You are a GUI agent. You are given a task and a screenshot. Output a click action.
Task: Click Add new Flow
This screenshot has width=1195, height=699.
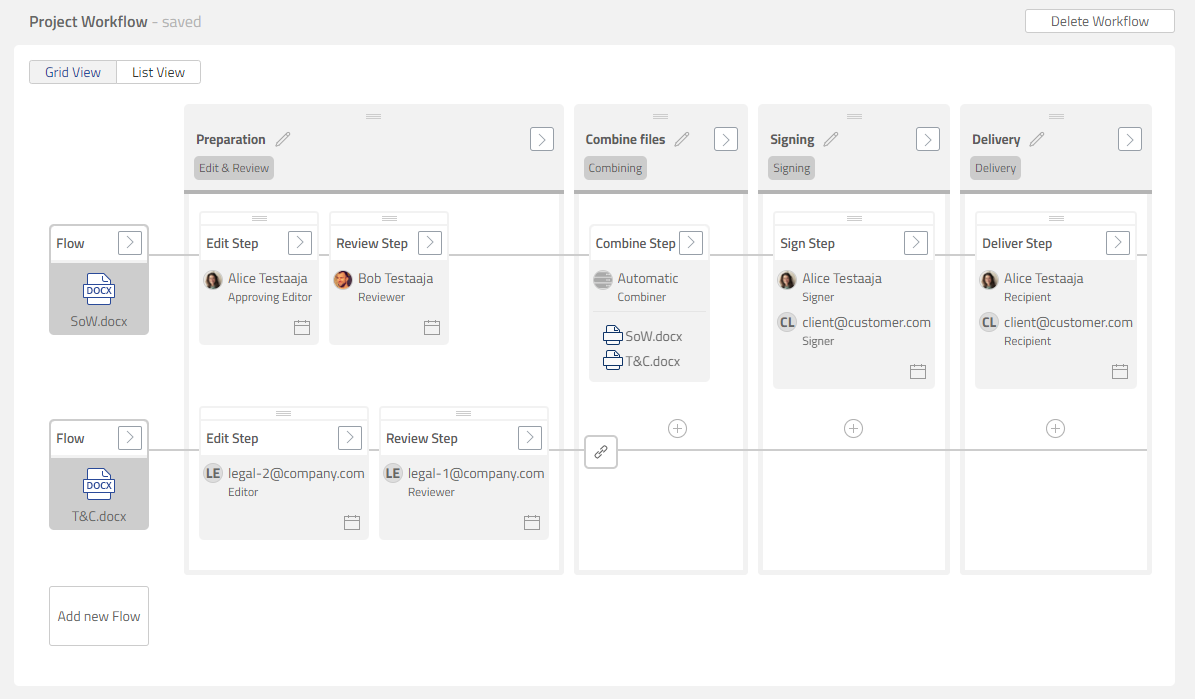point(99,616)
